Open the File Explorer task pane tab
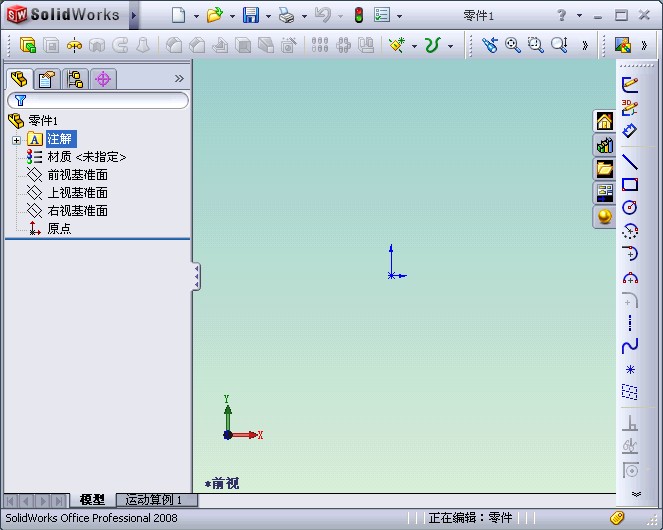Screen dimensions: 663x530 point(605,169)
